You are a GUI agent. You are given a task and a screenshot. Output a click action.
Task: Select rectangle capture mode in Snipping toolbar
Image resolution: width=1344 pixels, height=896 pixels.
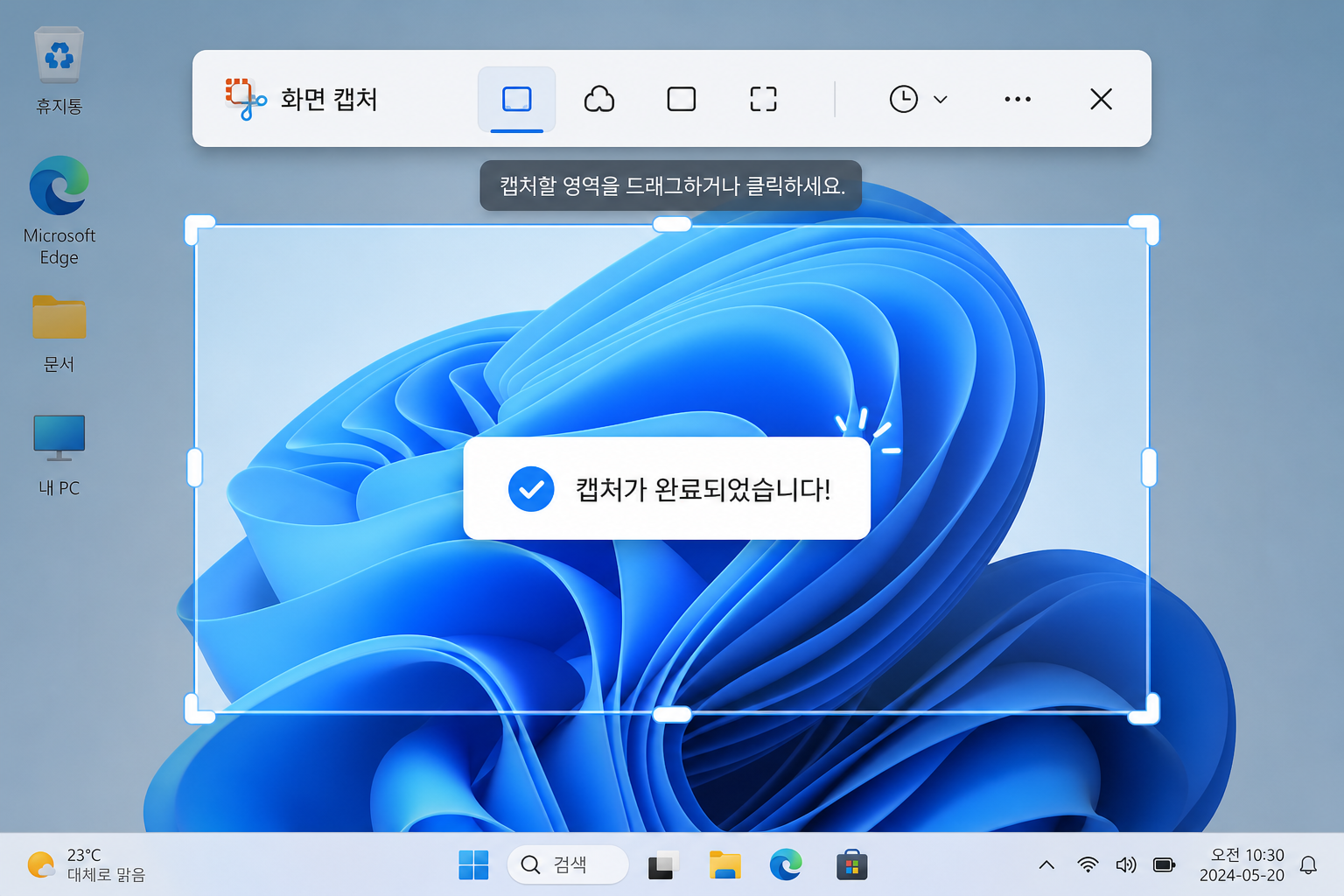tap(516, 99)
